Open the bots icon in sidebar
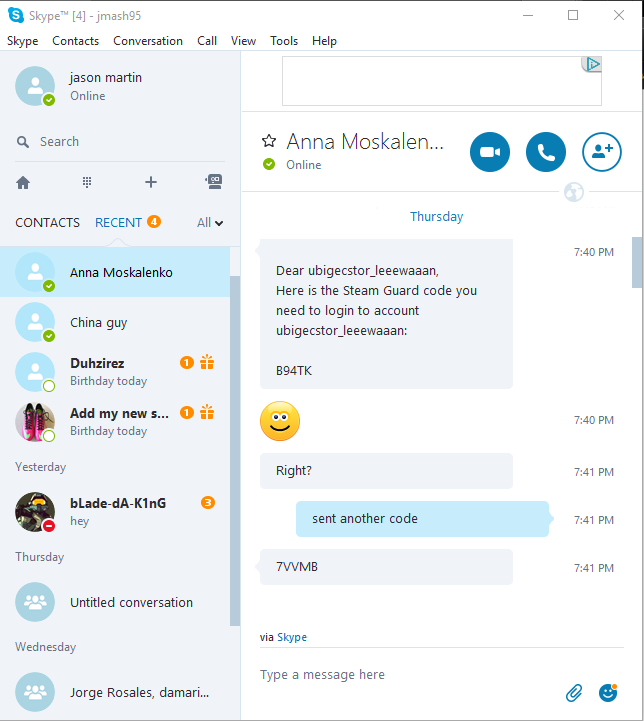 pyautogui.click(x=214, y=182)
